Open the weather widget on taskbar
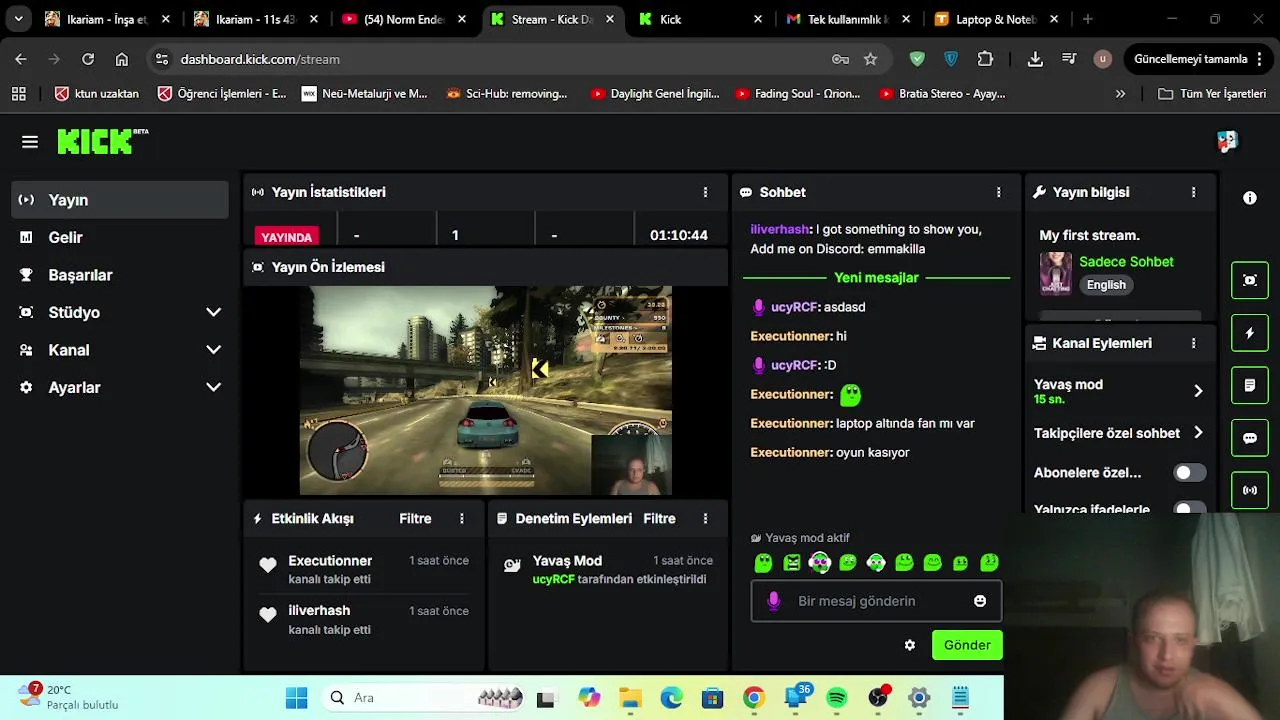 (70, 697)
